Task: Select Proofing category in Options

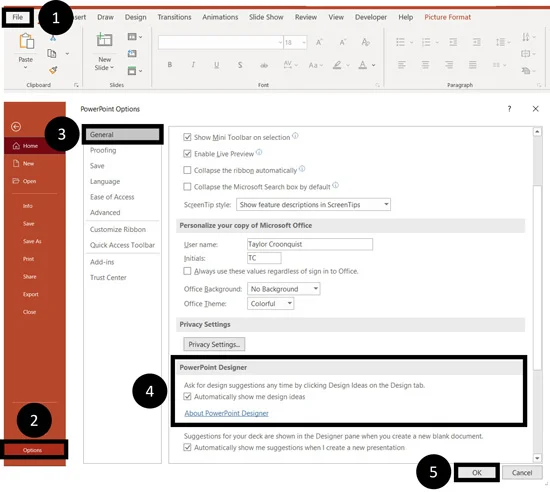Action: tap(103, 150)
